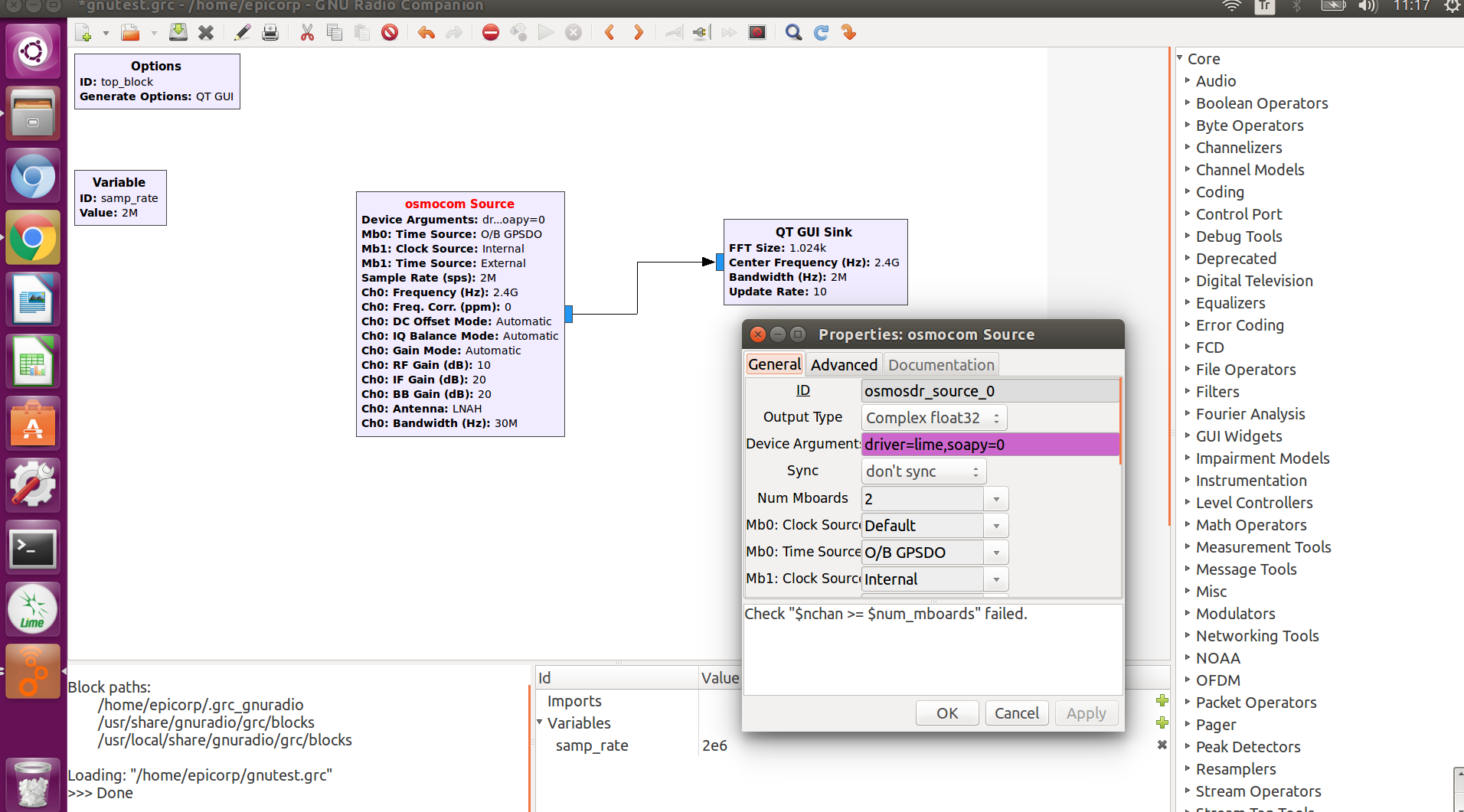Expand the Modulators category
Viewport: 1464px width, 812px height.
pyautogui.click(x=1235, y=614)
